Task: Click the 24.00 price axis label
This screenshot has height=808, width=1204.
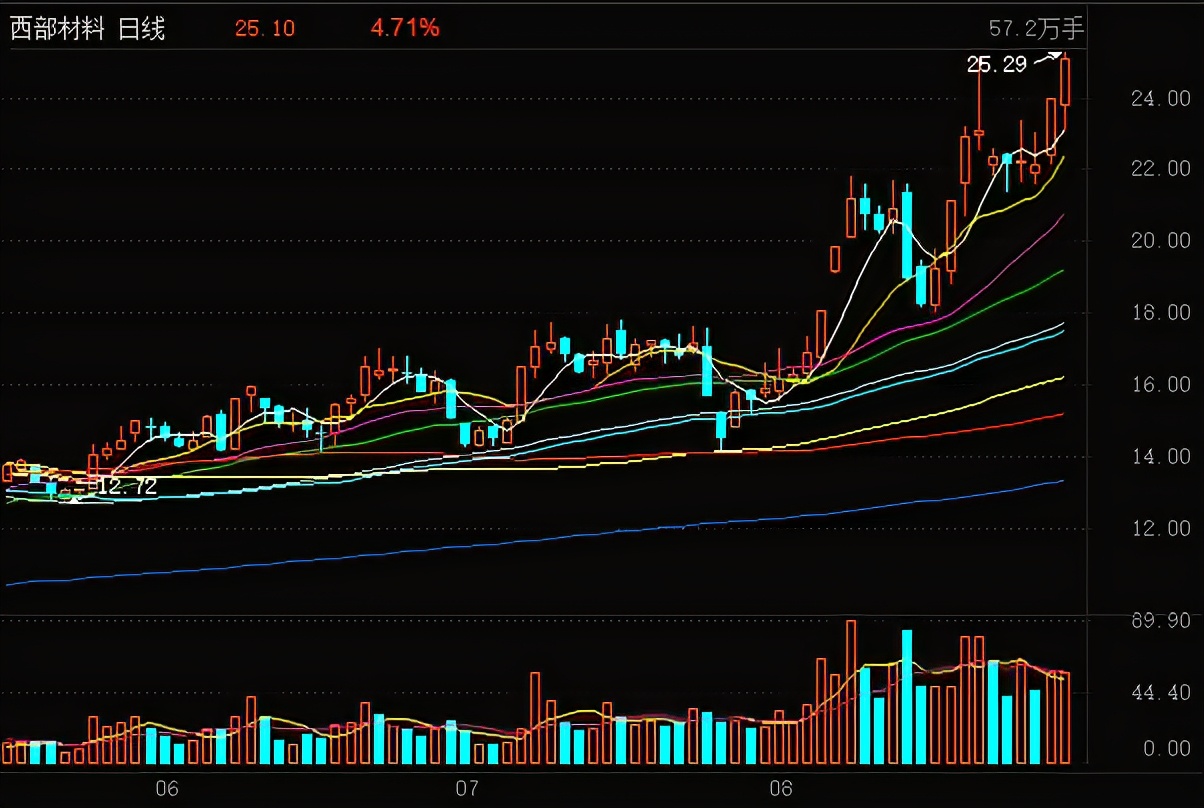Action: click(x=1159, y=98)
